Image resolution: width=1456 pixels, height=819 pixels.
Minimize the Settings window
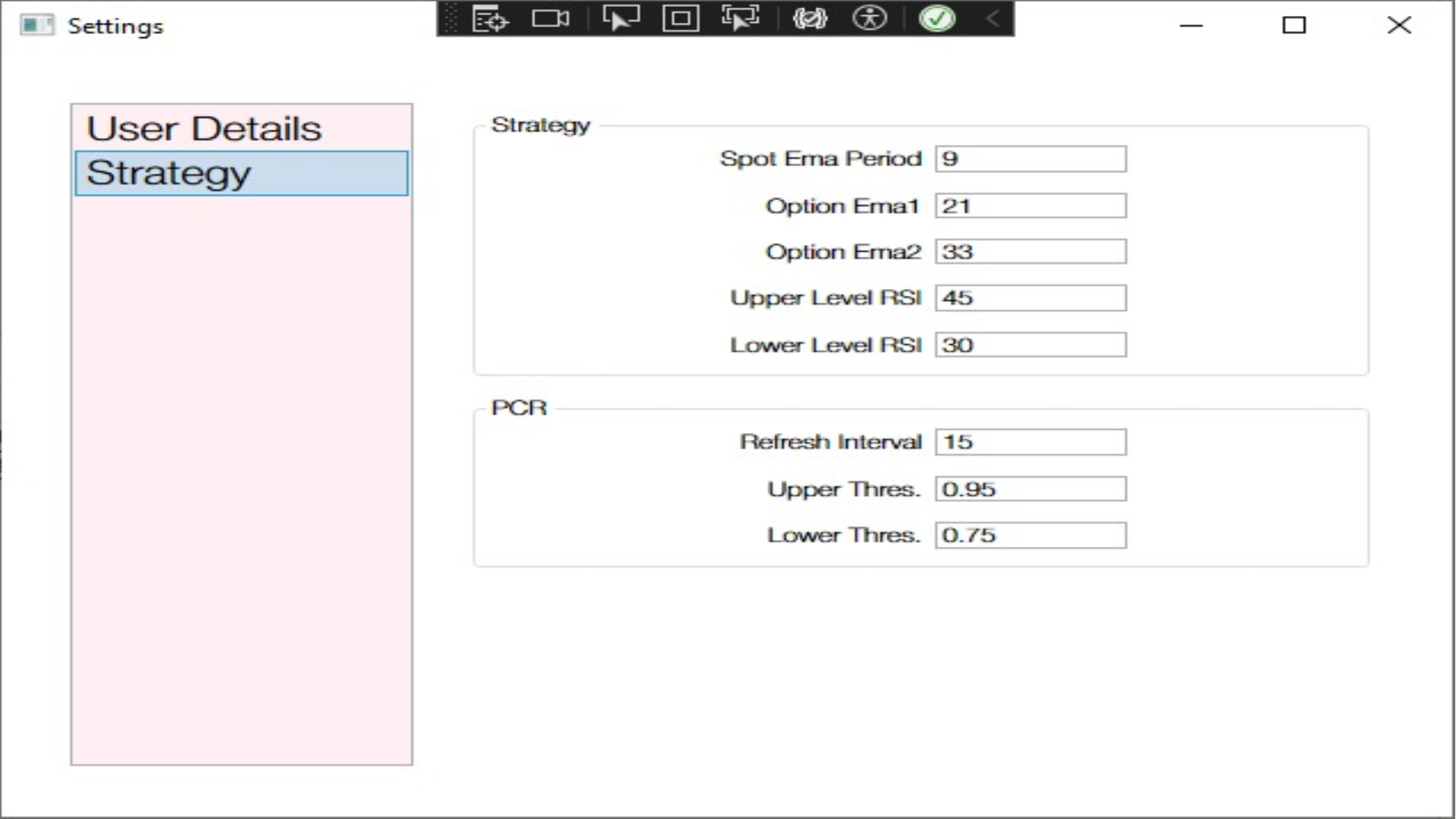pyautogui.click(x=1191, y=25)
